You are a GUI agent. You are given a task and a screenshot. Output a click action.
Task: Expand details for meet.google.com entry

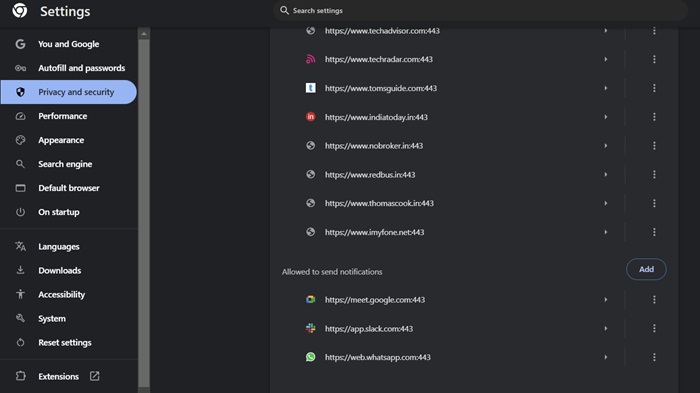pyautogui.click(x=606, y=299)
